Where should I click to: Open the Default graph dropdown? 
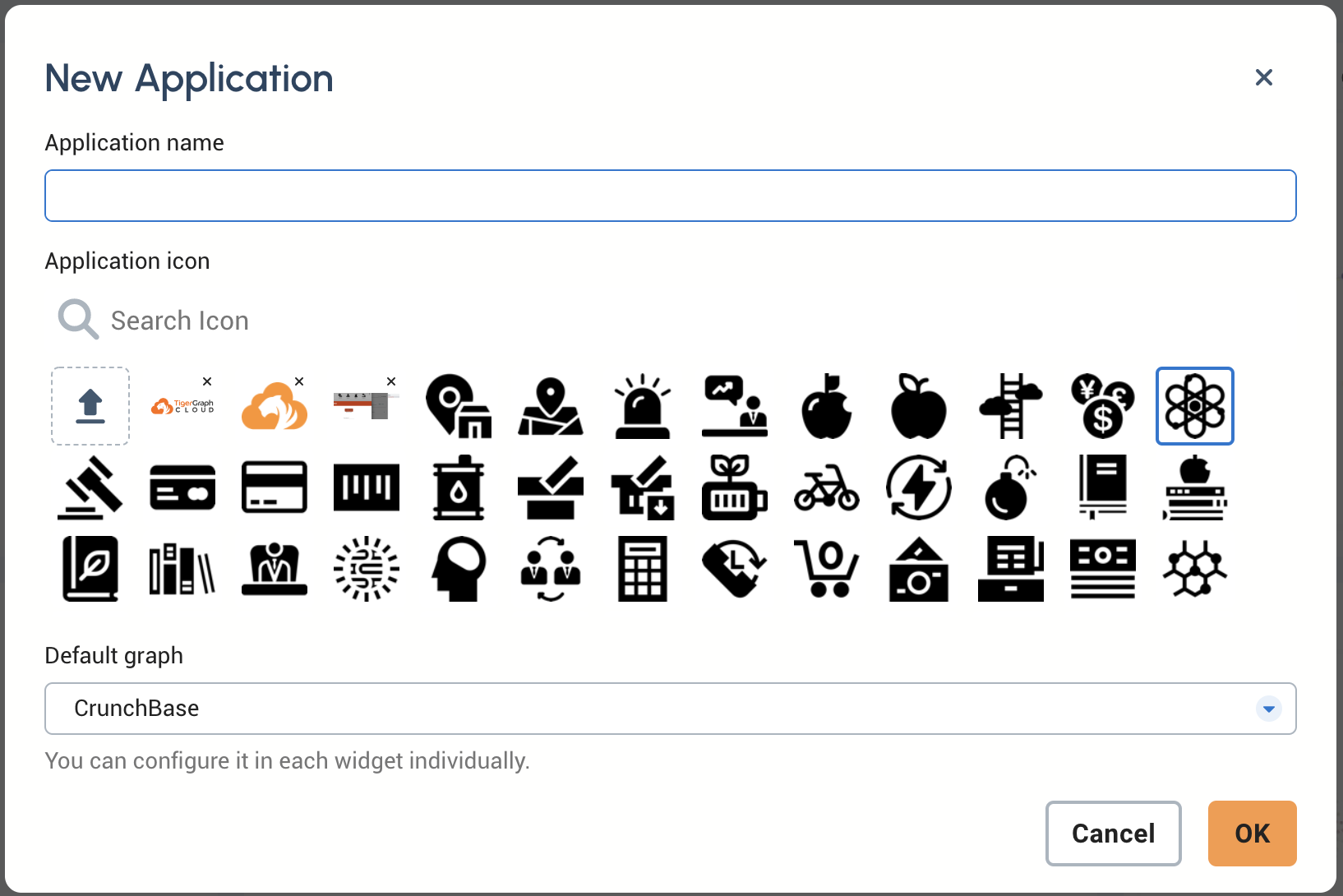coord(1268,708)
